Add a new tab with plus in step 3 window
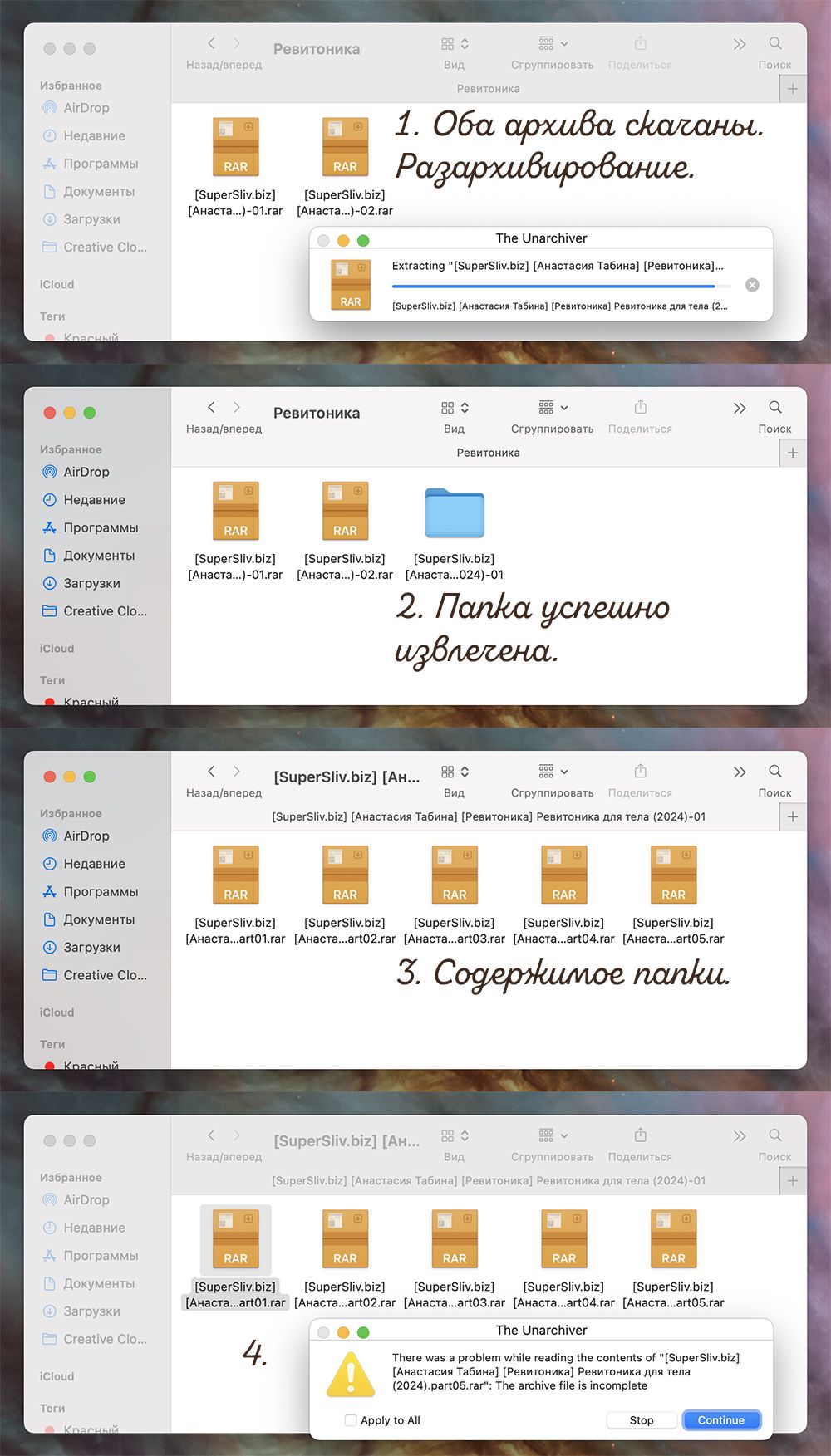 click(x=793, y=816)
